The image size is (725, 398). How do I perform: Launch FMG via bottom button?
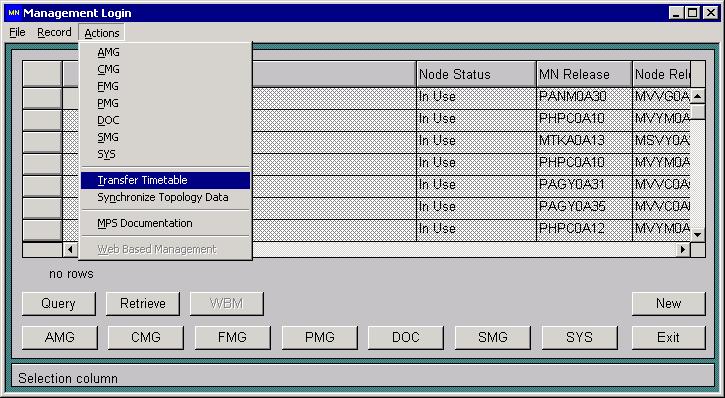click(x=233, y=337)
